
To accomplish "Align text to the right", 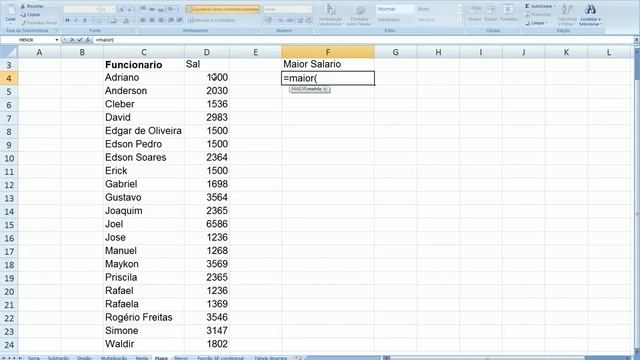I will [161, 20].
